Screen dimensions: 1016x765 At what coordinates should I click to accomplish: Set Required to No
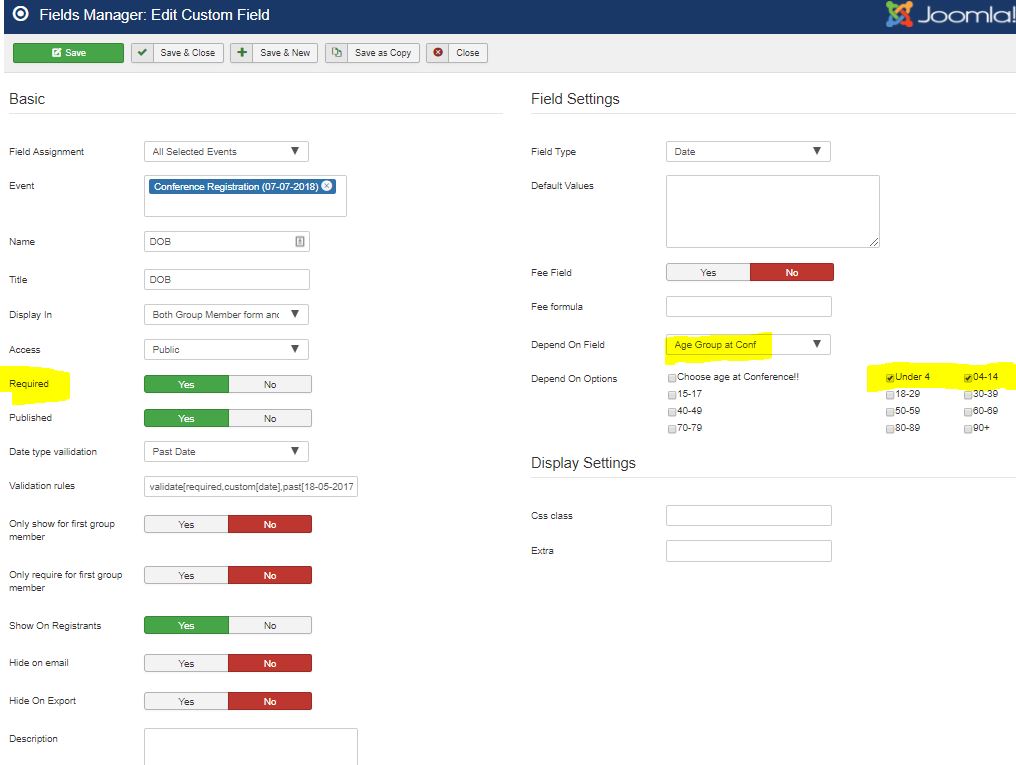click(270, 384)
